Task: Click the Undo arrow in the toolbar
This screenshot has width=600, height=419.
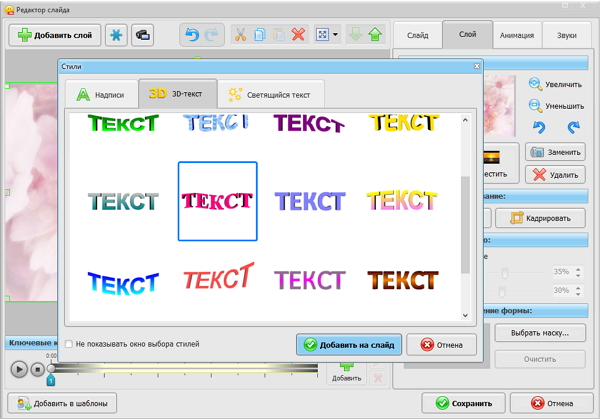Action: click(192, 35)
